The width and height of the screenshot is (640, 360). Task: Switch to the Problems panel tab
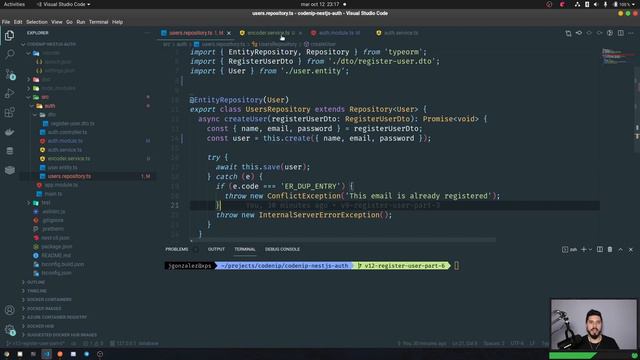click(177, 249)
